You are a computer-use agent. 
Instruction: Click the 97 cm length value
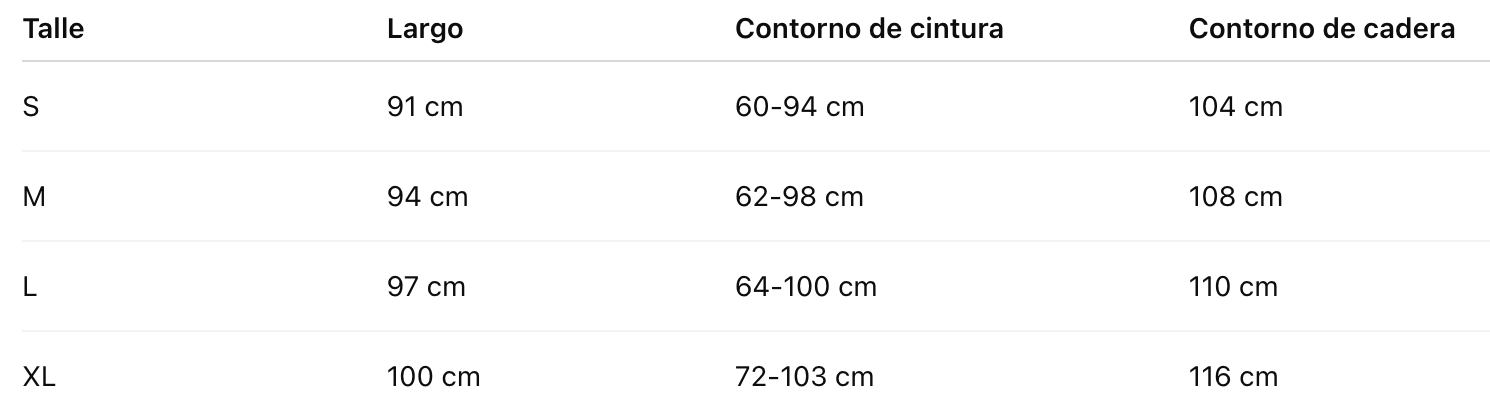(426, 287)
